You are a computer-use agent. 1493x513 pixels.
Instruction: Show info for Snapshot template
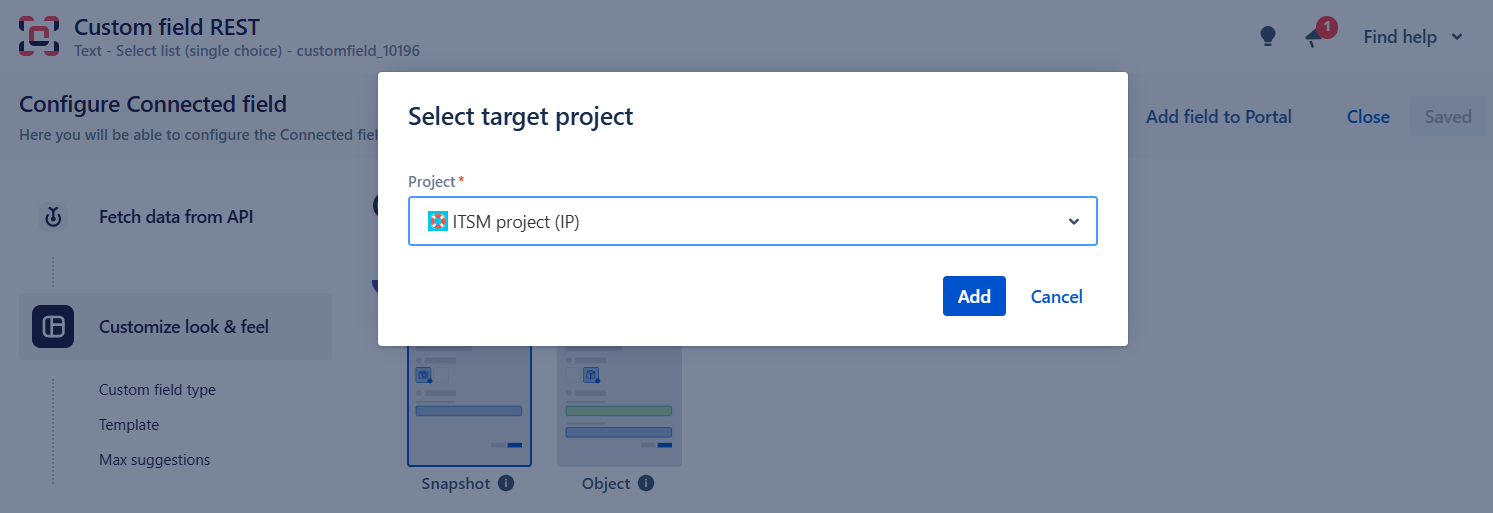point(506,484)
